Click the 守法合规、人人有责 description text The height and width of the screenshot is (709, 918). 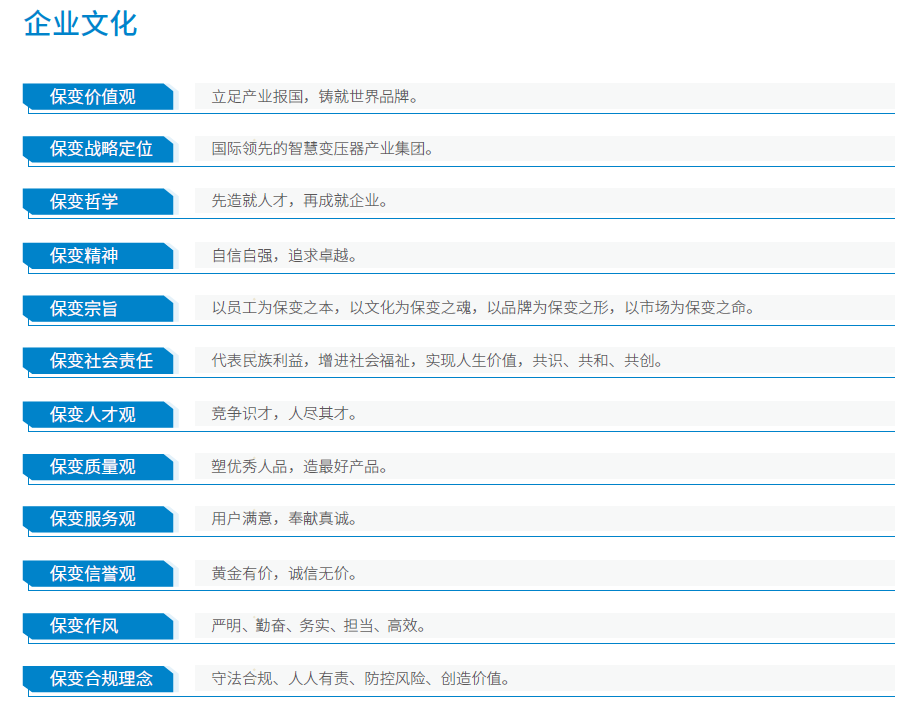click(361, 679)
